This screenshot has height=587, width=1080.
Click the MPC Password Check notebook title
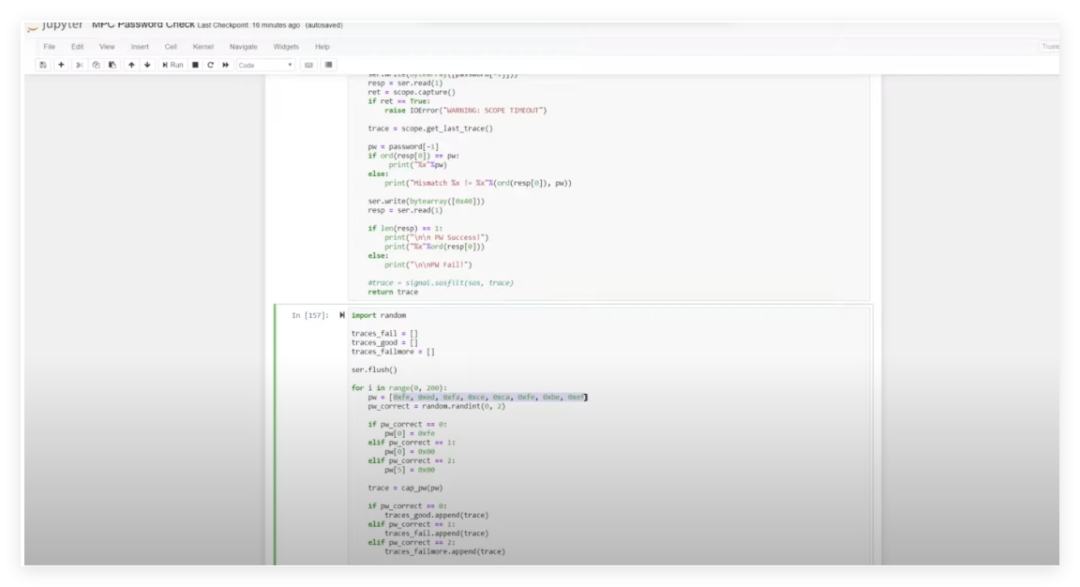142,25
